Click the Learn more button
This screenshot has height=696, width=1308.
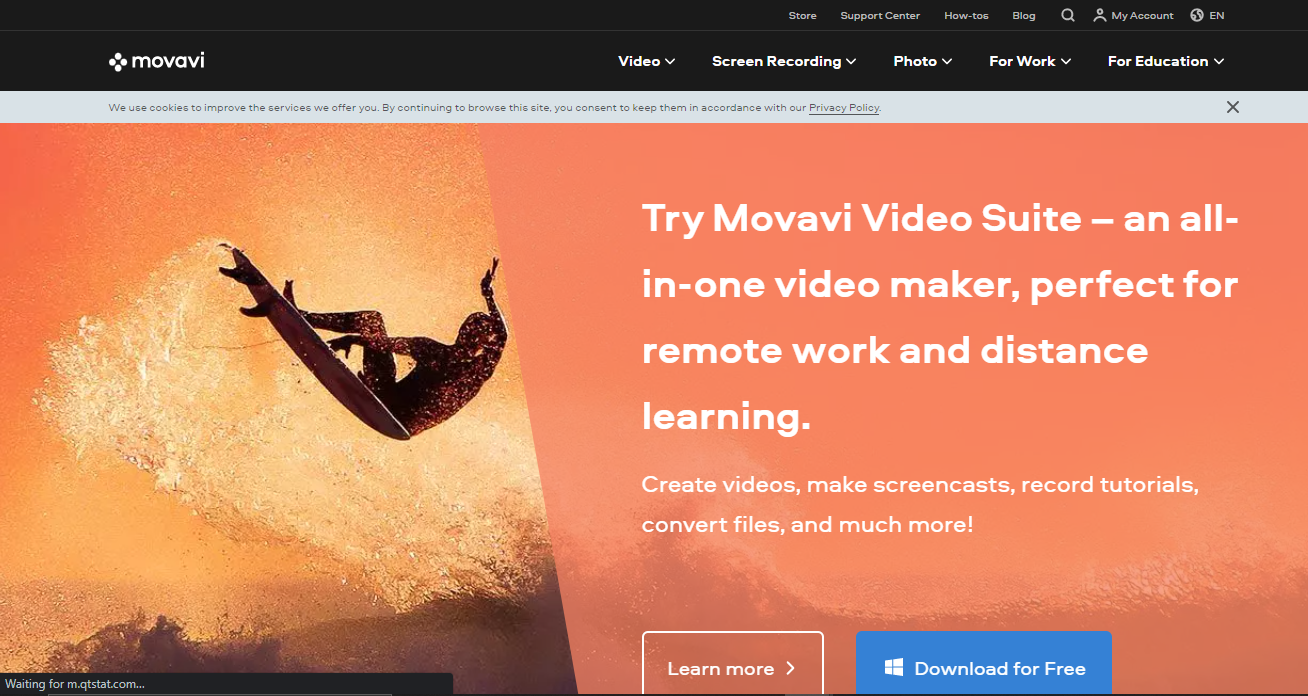pos(732,663)
